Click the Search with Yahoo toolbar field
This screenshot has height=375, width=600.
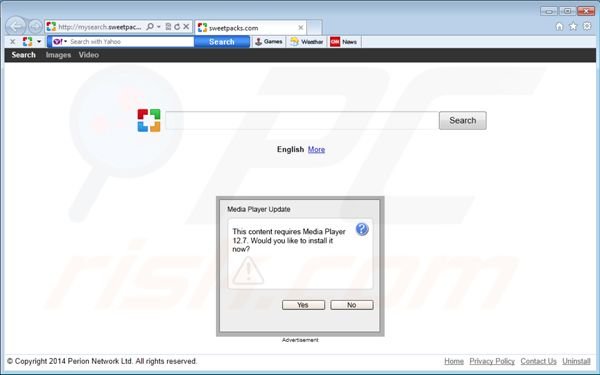[131, 41]
